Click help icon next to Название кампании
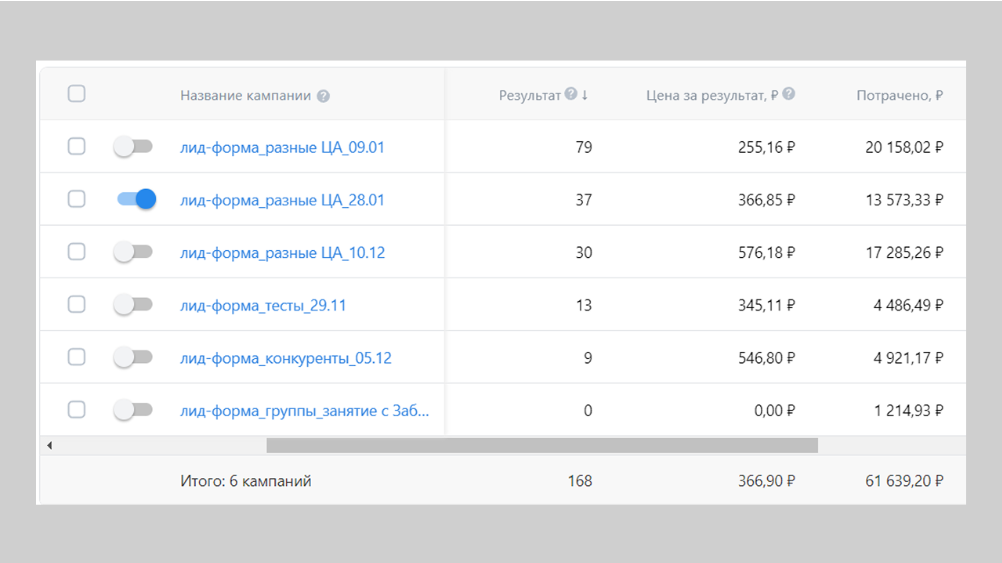This screenshot has height=563, width=1002. (x=323, y=97)
